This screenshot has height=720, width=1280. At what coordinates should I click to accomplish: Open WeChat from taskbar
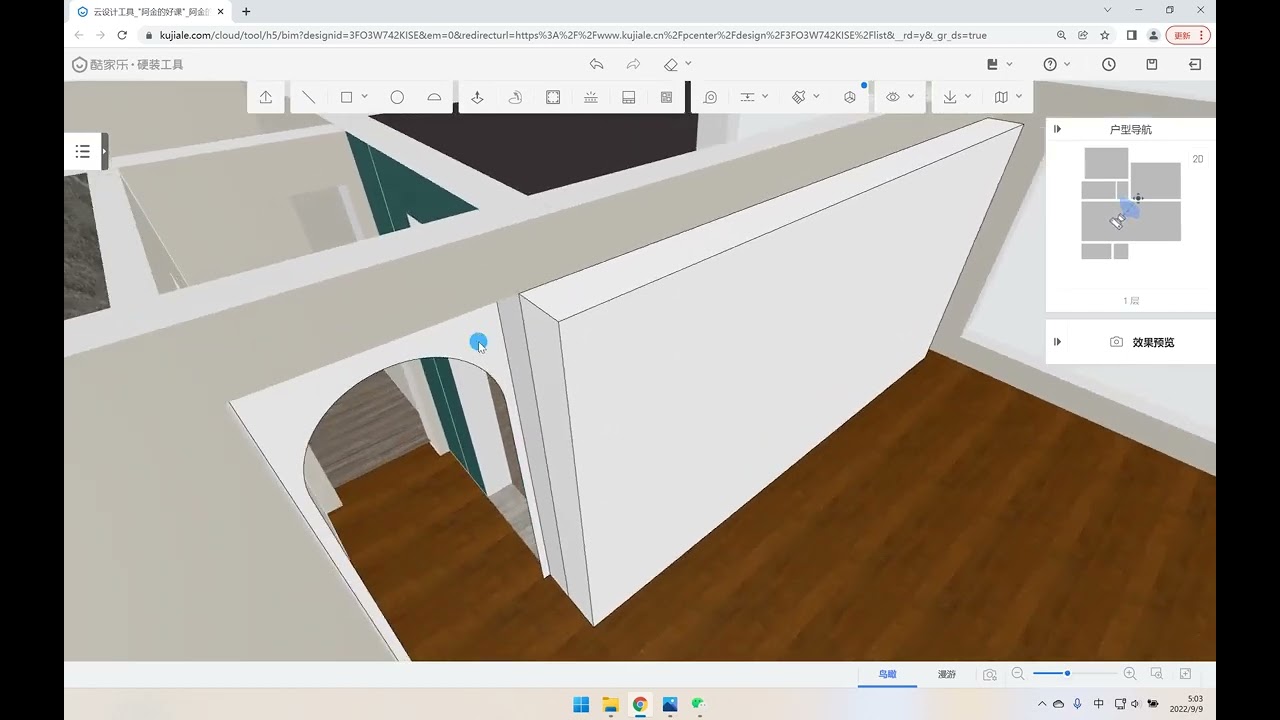pyautogui.click(x=698, y=704)
